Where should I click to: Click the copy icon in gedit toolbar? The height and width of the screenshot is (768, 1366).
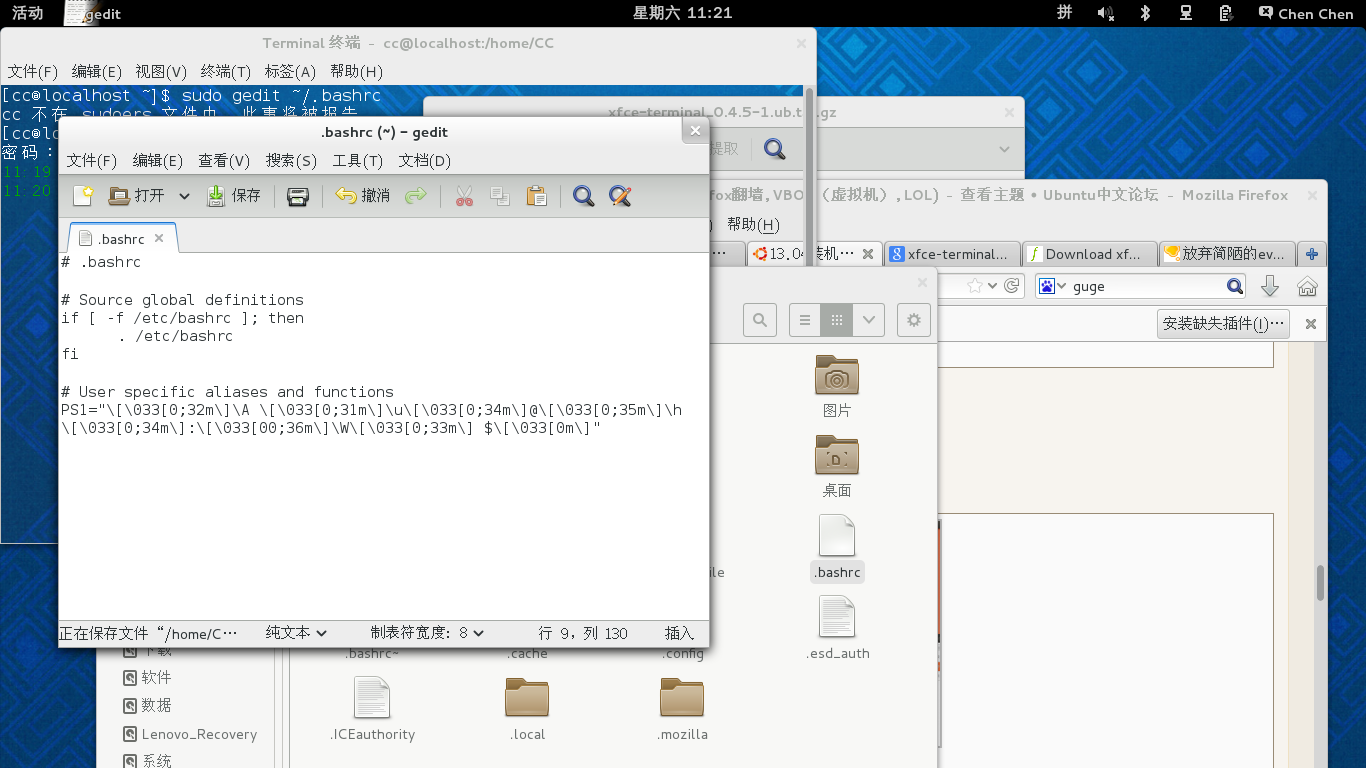tap(500, 196)
